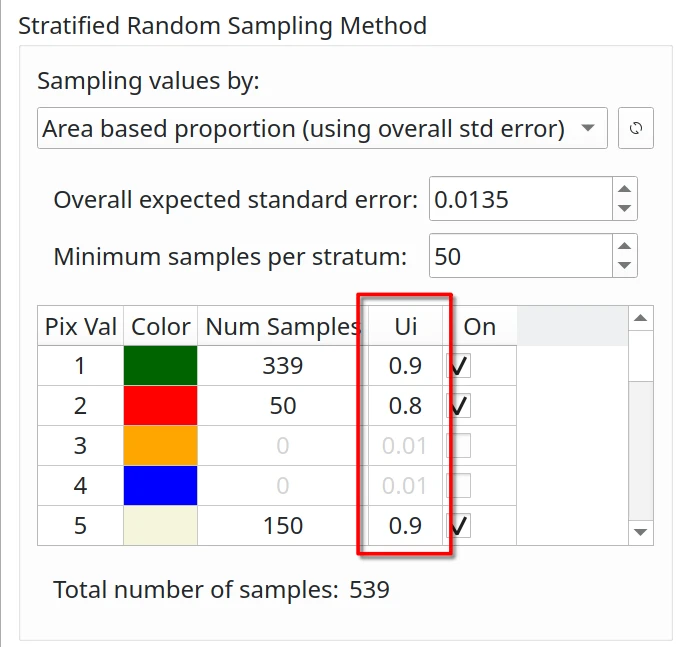This screenshot has height=647, width=682.
Task: Click the Num Samples column header
Action: pyautogui.click(x=282, y=327)
